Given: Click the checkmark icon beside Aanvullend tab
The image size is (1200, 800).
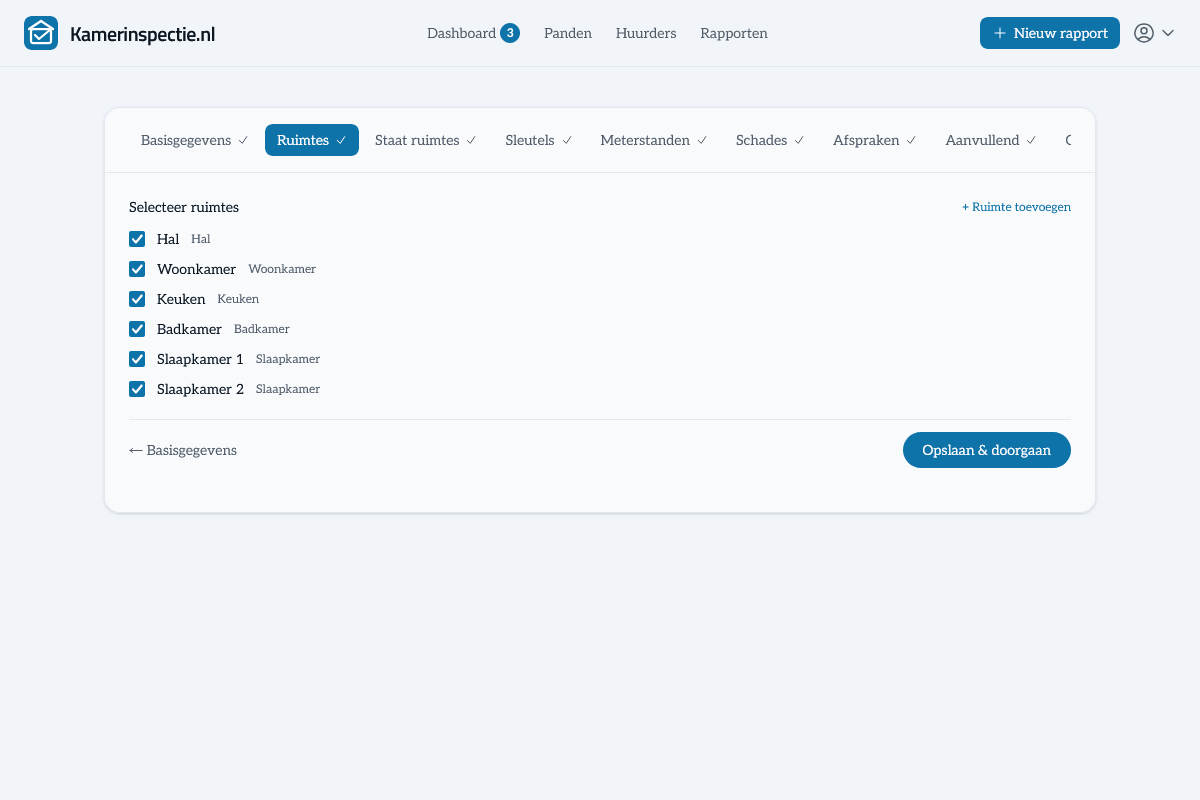Looking at the screenshot, I should pyautogui.click(x=1031, y=141).
